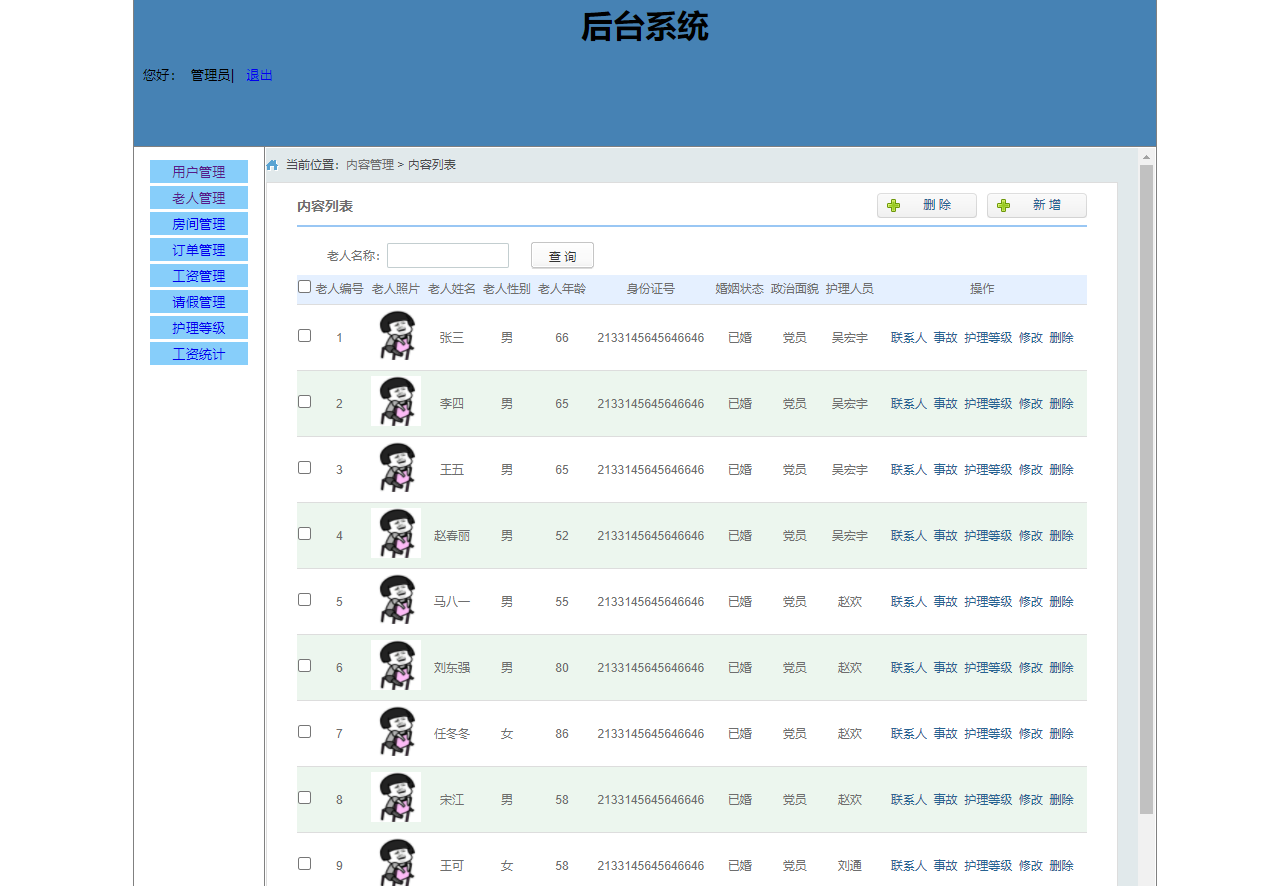Click 修改 link for 张三

click(1030, 337)
